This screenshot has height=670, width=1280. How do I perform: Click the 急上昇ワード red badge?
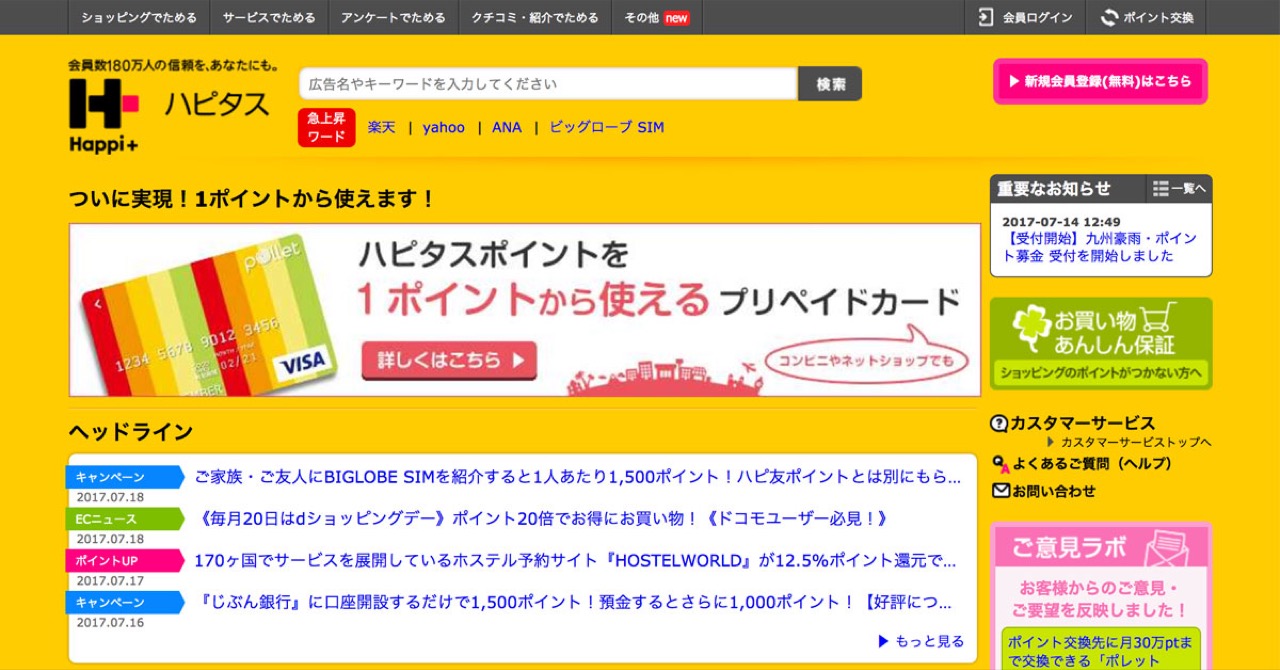(x=326, y=127)
